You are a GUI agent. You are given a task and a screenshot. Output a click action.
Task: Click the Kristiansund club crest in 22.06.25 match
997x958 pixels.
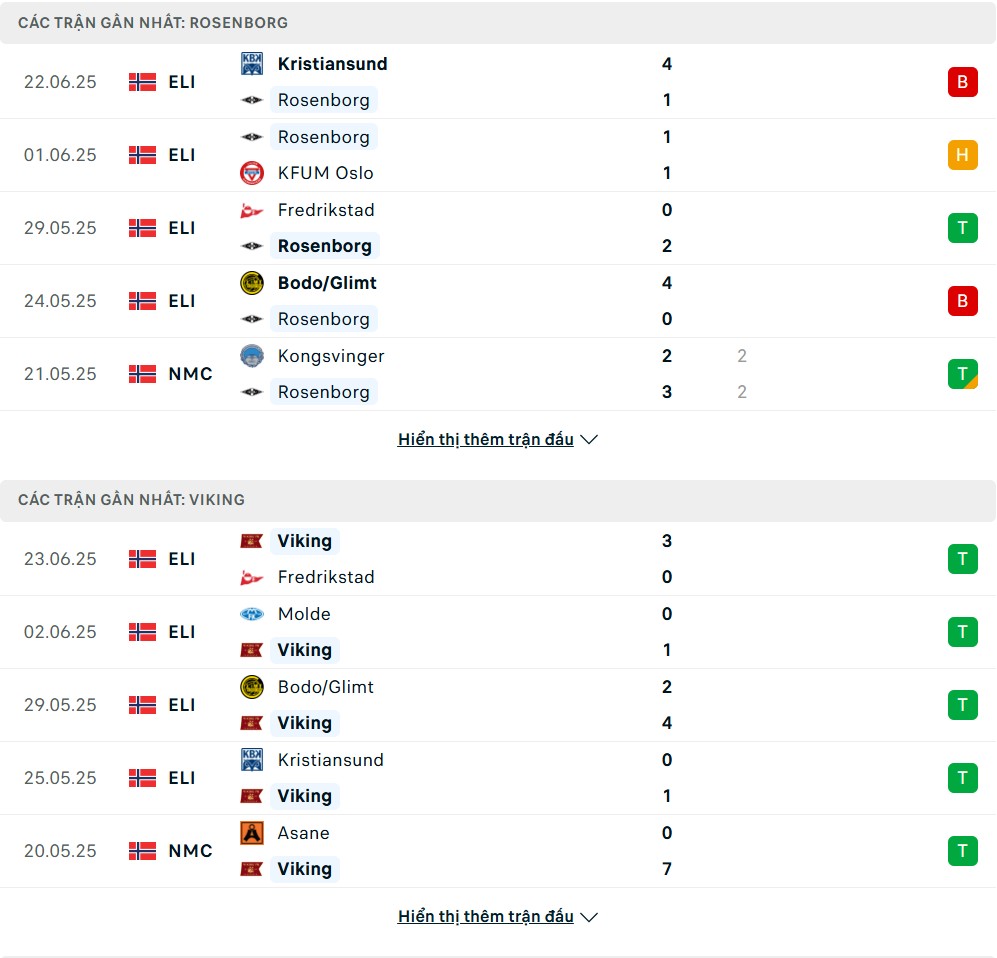click(x=252, y=64)
